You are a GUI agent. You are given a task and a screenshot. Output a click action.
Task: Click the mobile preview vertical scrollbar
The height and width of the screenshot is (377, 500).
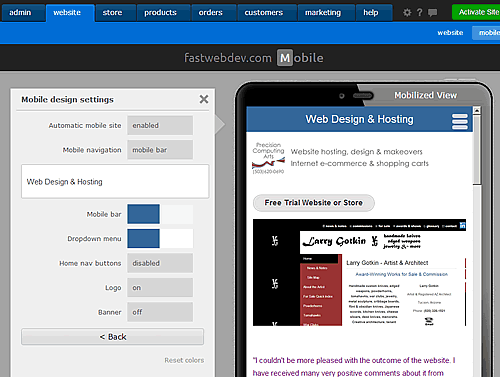tap(477, 150)
